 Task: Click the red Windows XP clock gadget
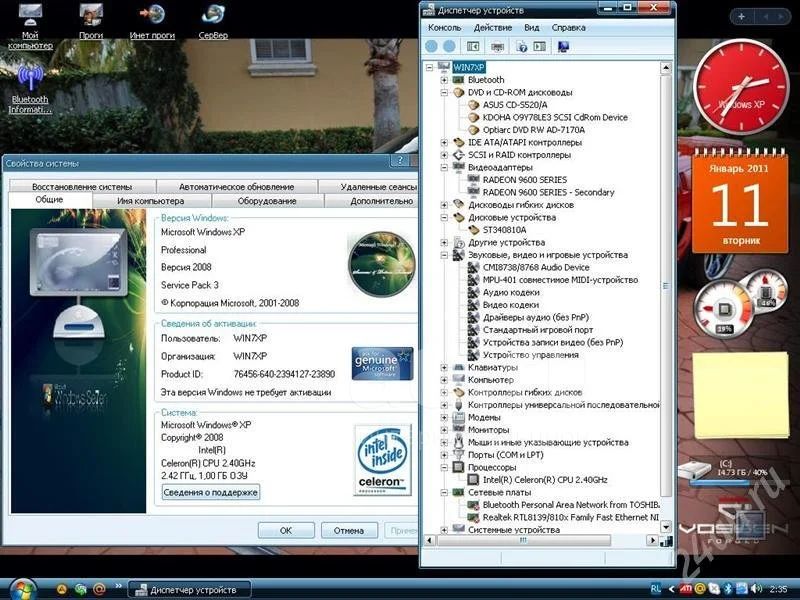[x=740, y=86]
